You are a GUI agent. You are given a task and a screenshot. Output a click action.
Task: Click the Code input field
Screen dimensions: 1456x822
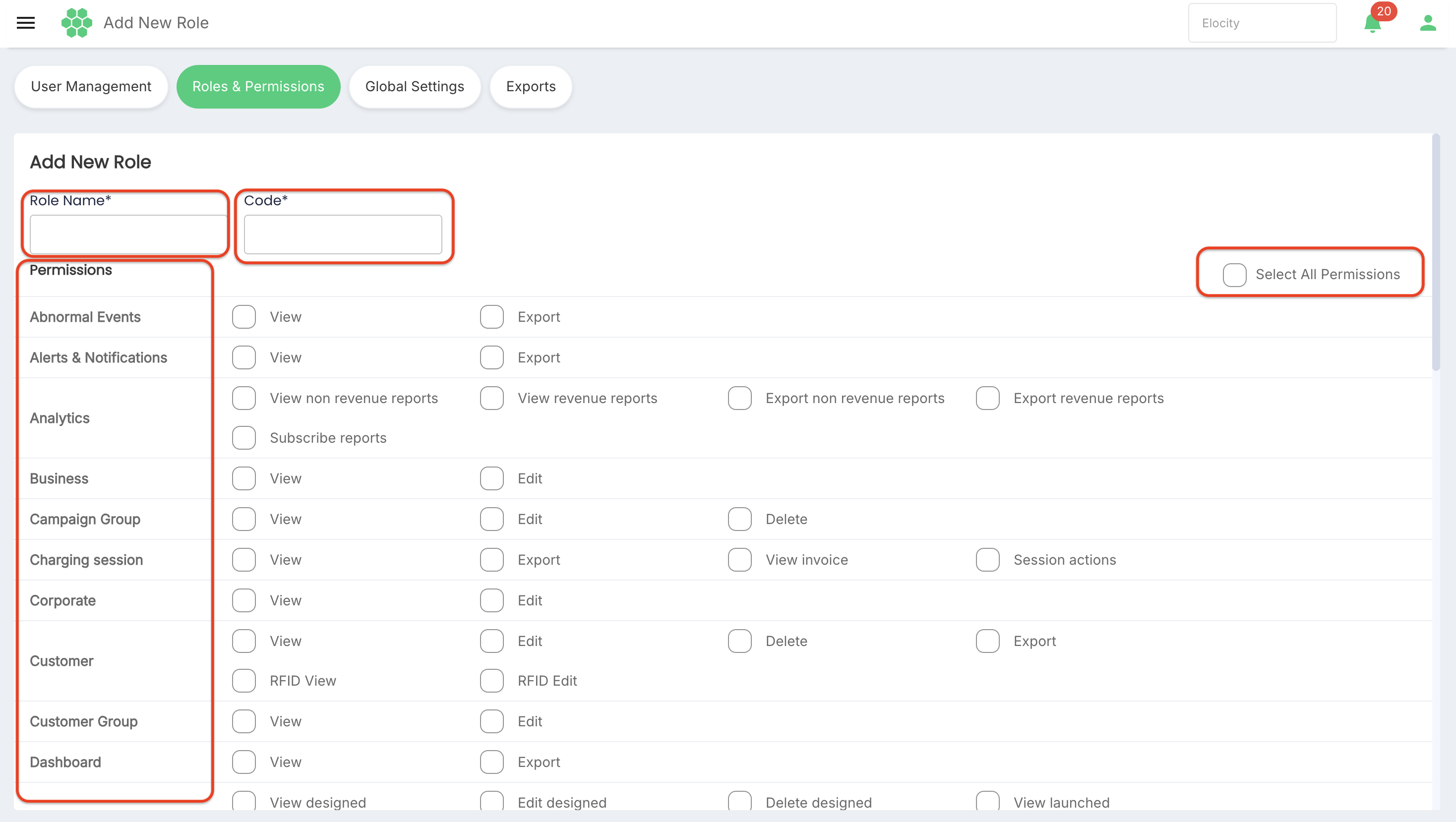click(x=343, y=234)
